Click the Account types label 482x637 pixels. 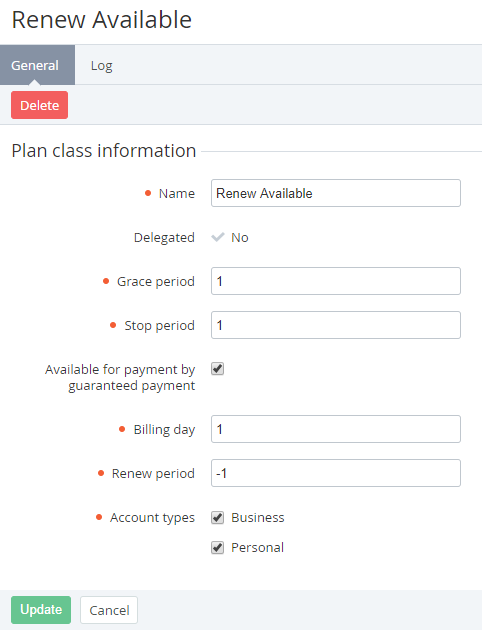pyautogui.click(x=152, y=518)
